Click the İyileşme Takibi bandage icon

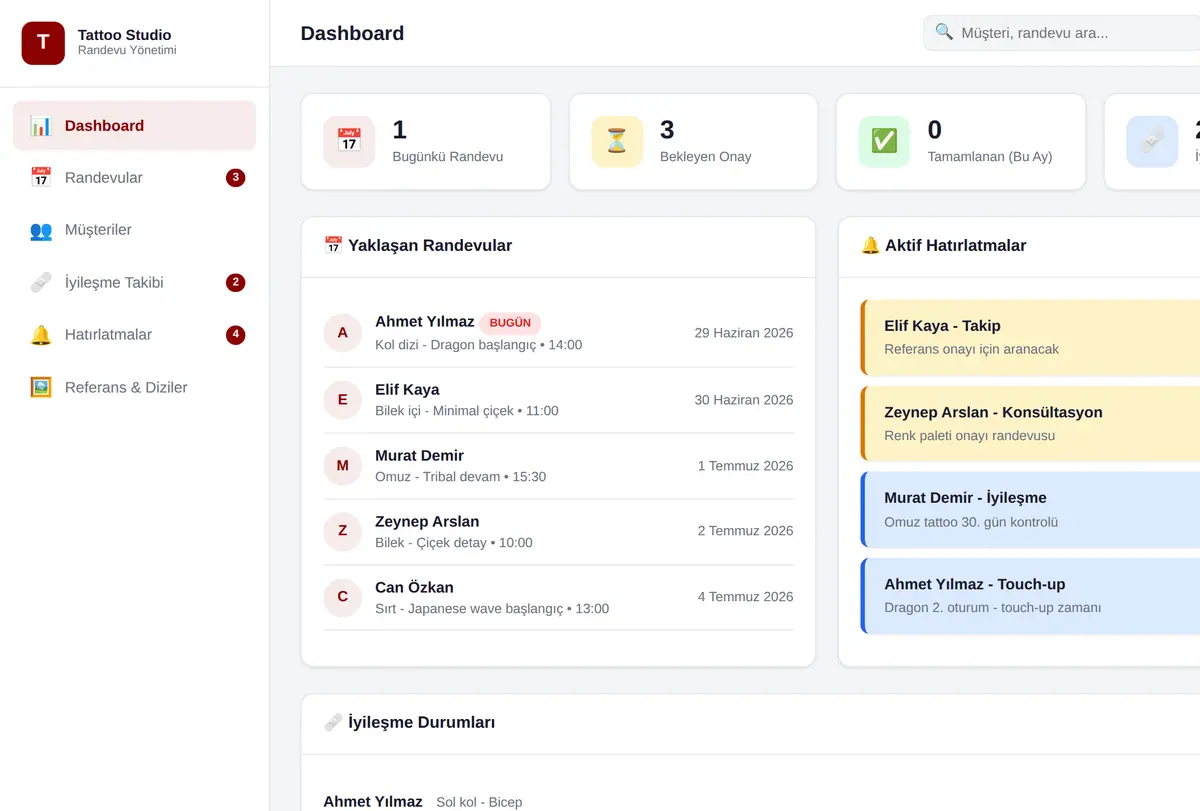(x=41, y=283)
